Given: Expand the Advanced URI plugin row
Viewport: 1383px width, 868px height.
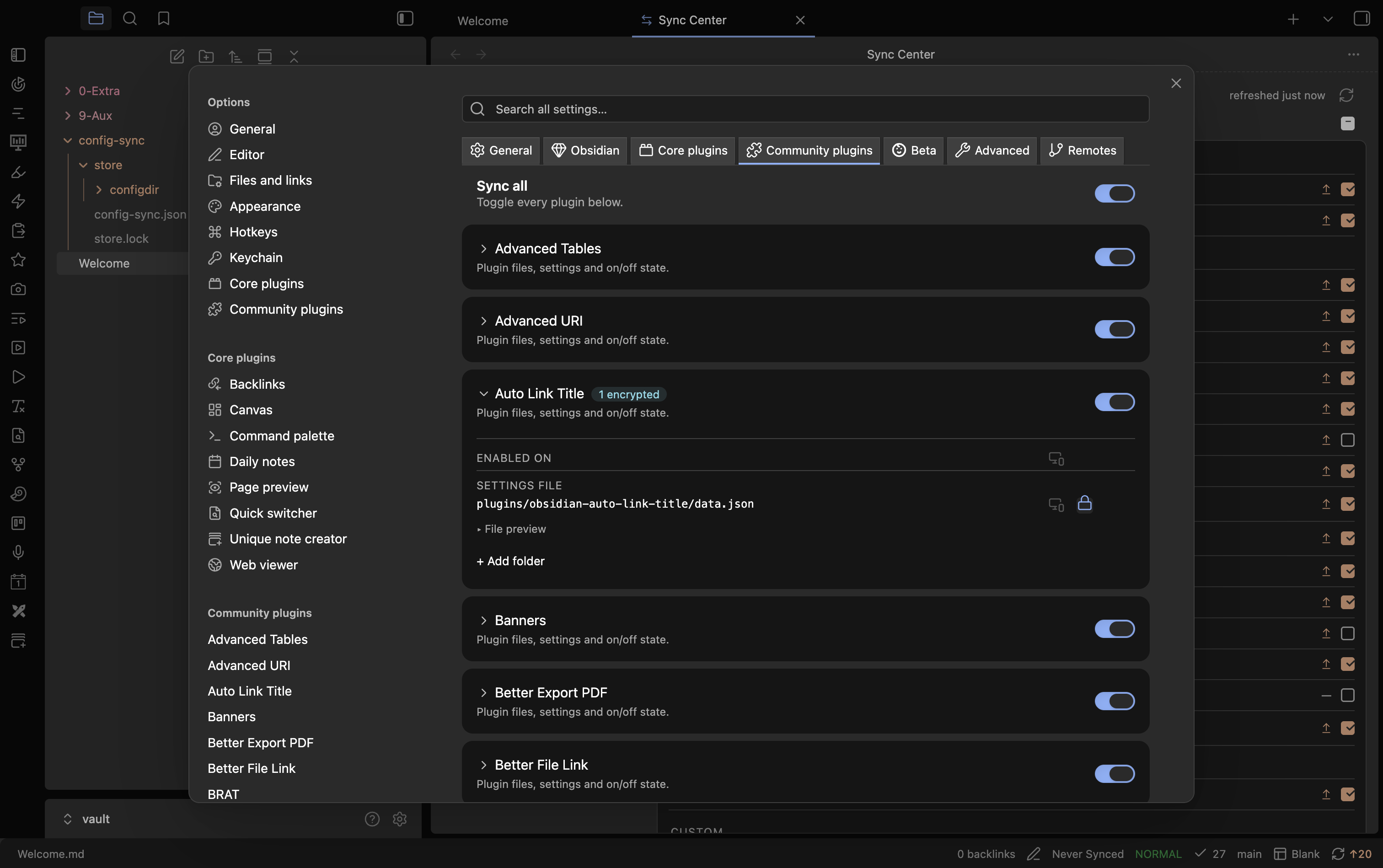Looking at the screenshot, I should (483, 321).
